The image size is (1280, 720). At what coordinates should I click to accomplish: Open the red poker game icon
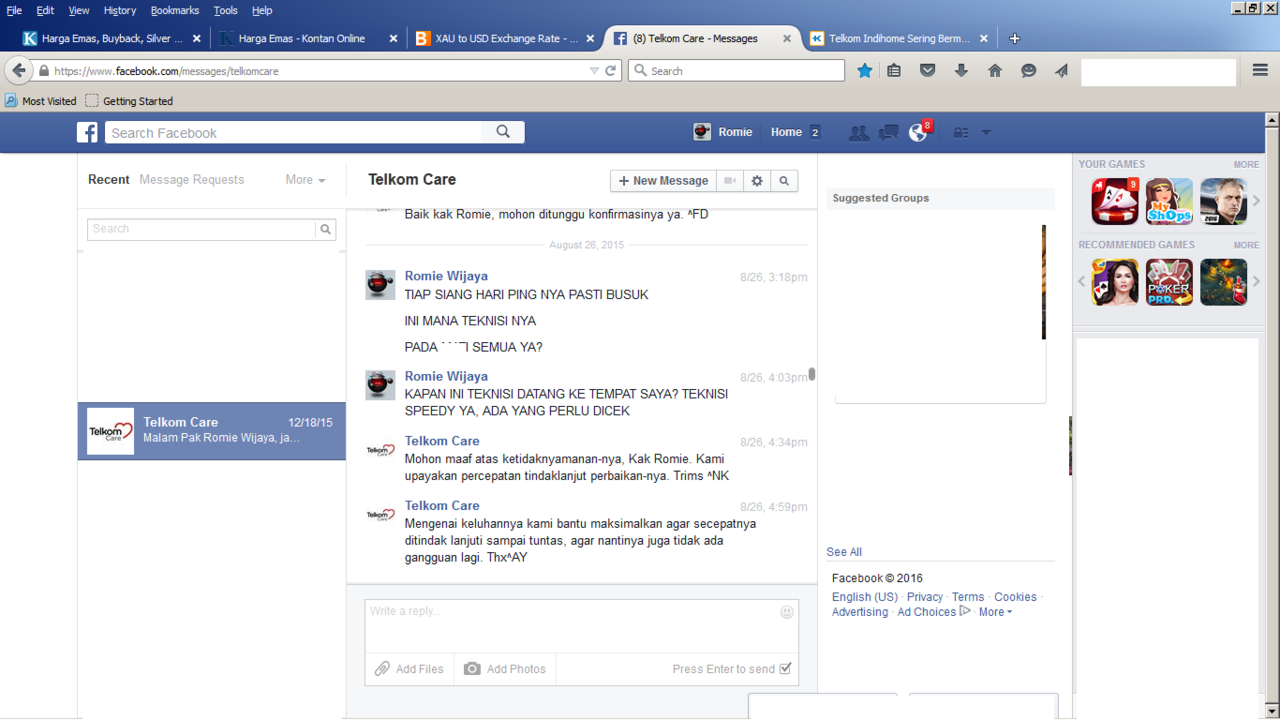point(1115,201)
